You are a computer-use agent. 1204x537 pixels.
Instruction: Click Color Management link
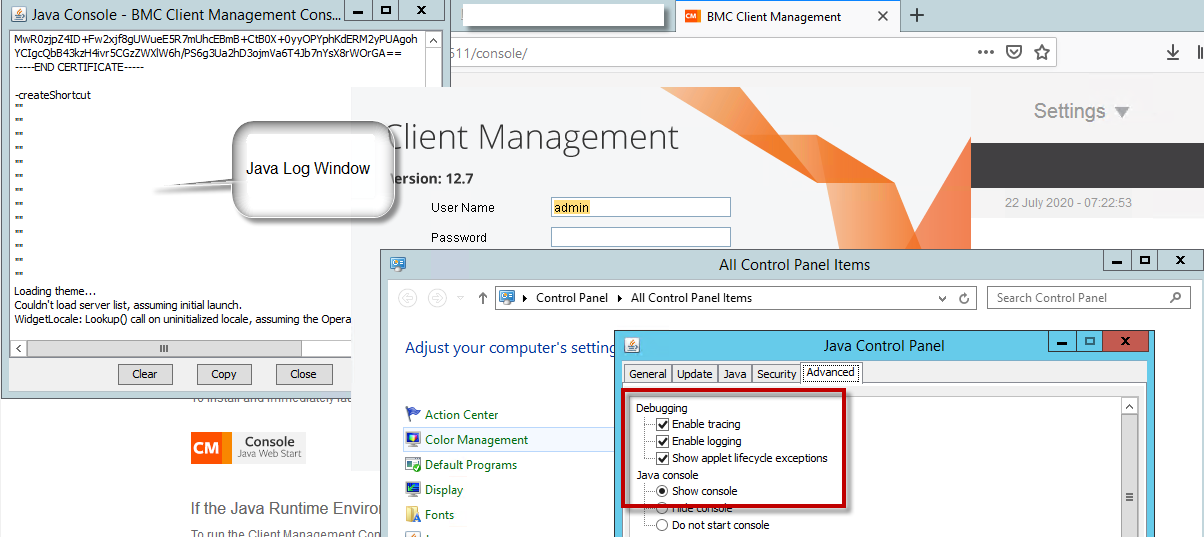point(476,440)
